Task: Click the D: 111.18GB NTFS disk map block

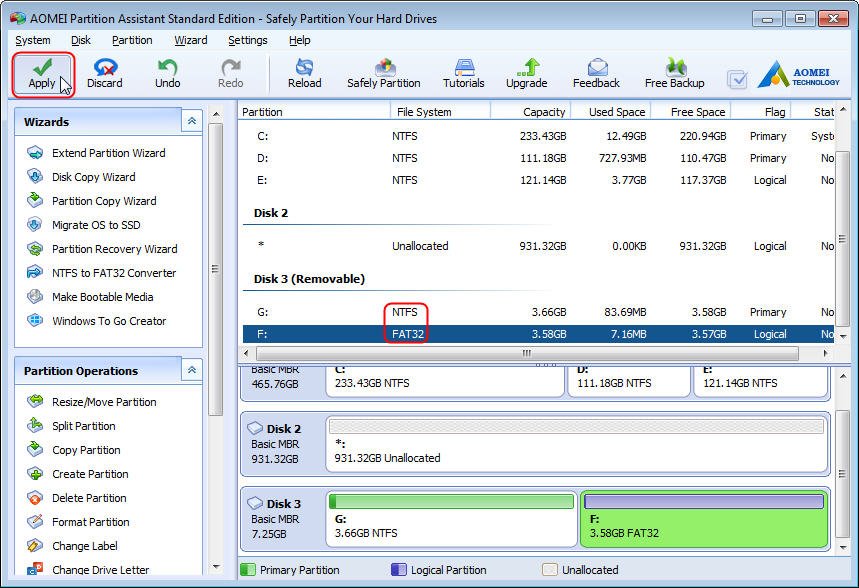Action: [629, 381]
